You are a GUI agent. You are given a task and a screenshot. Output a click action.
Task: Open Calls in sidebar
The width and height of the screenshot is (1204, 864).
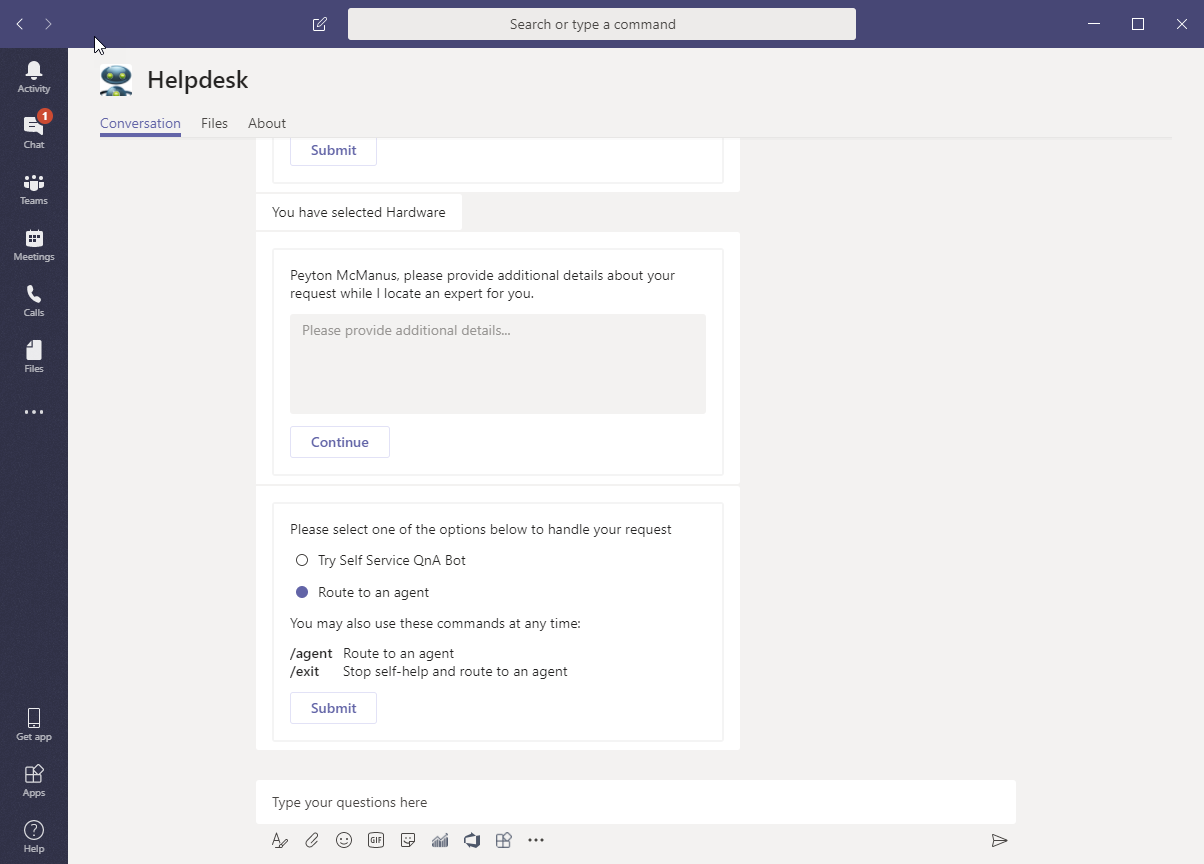tap(34, 300)
